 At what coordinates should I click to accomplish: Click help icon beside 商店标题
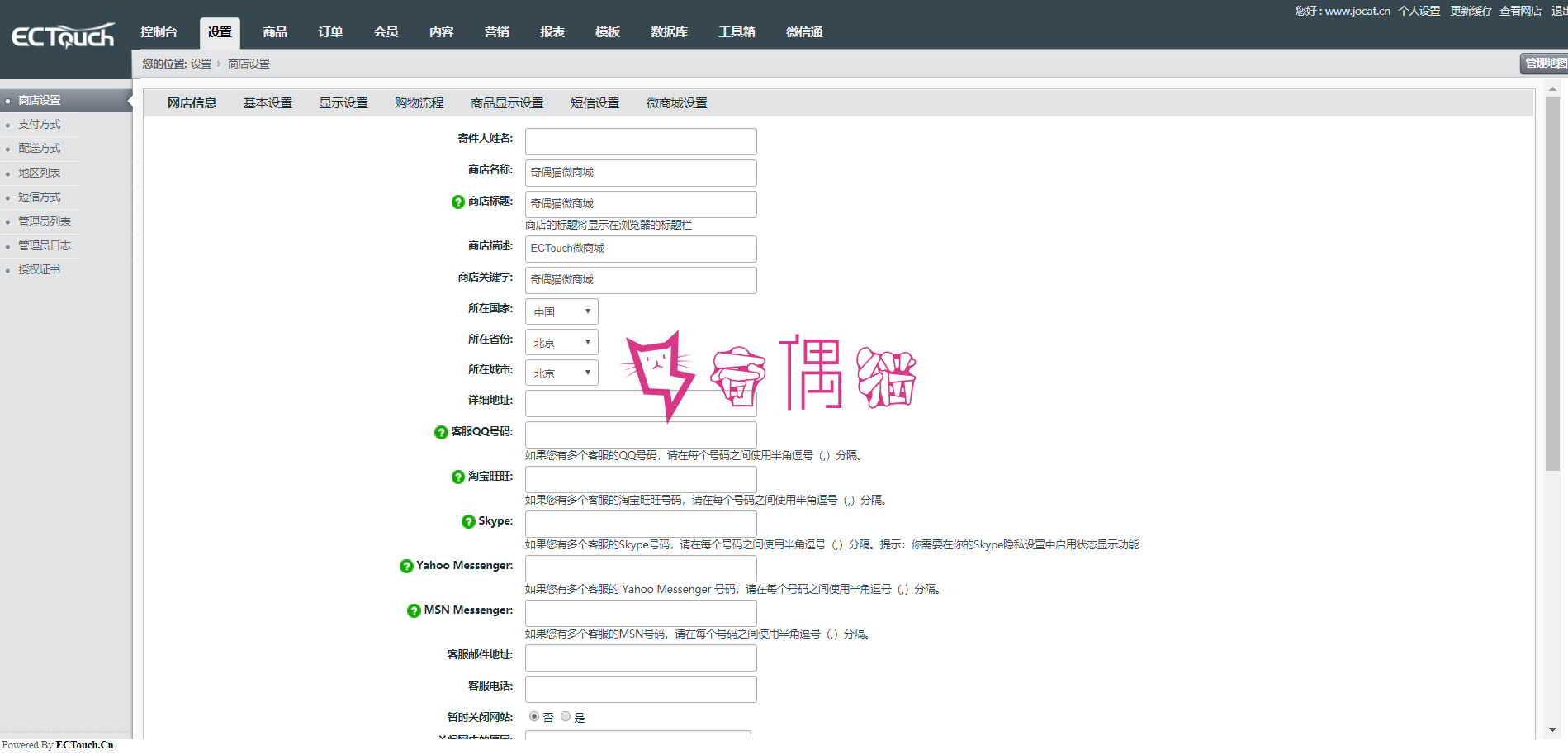pyautogui.click(x=458, y=202)
